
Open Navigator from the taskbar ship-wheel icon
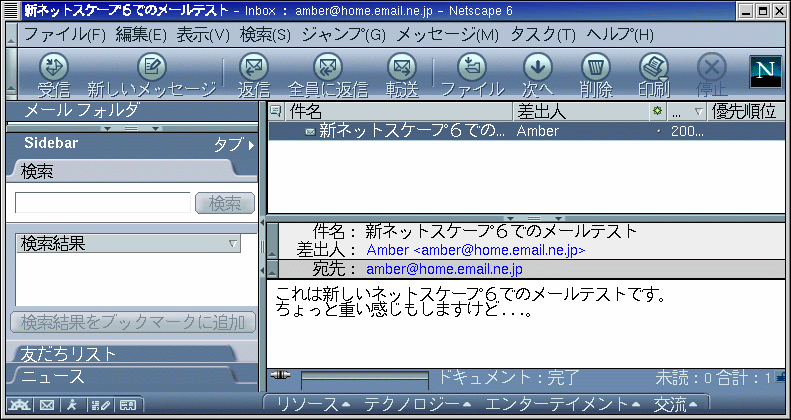(19, 405)
